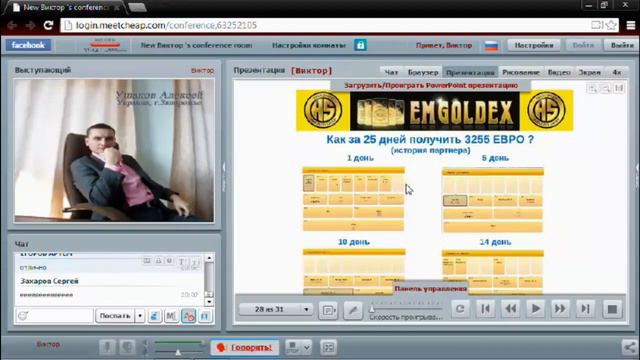This screenshot has height=360, width=640.
Task: Toggle the webcam icon in bottom bar
Action: point(127,347)
